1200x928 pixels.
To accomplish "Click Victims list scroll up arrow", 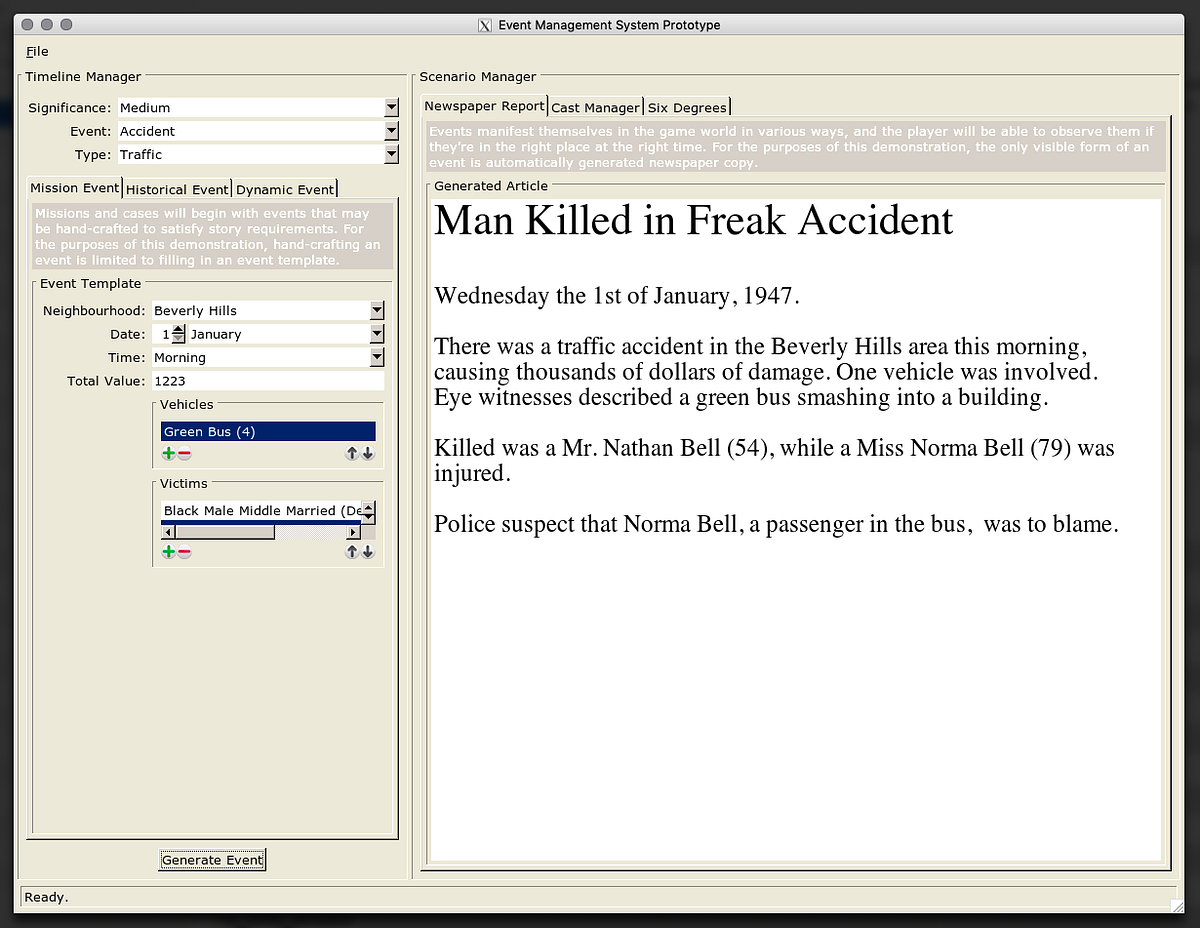I will click(368, 507).
